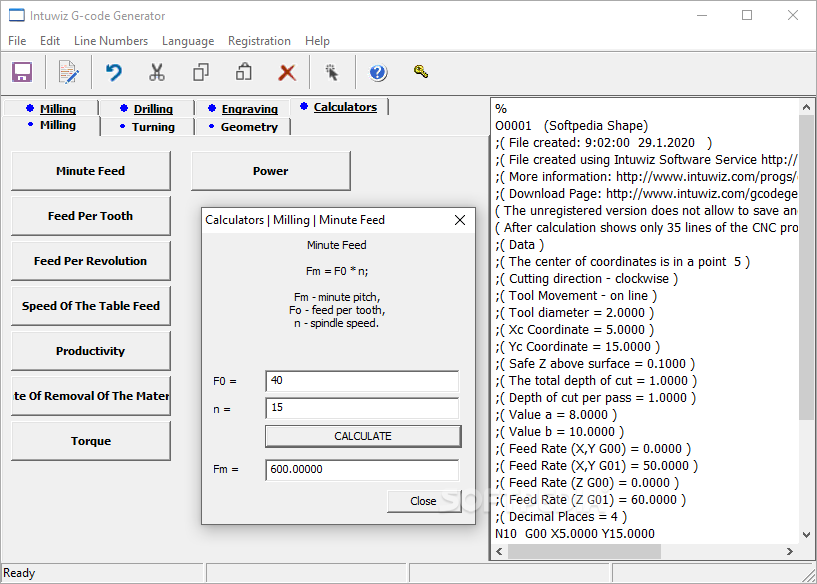Open Rate Of Removal Of The Material calculator
The image size is (817, 584).
[91, 396]
